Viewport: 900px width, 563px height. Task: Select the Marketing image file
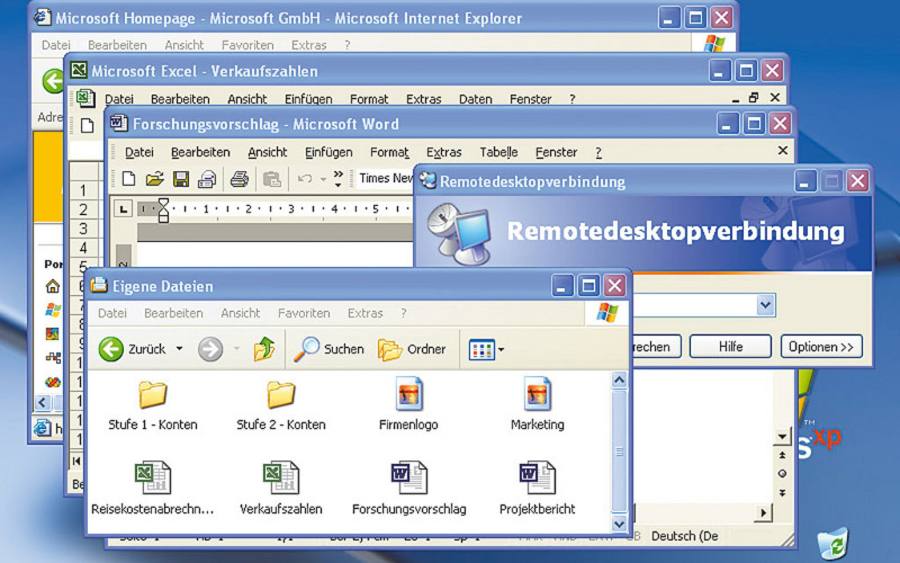537,405
